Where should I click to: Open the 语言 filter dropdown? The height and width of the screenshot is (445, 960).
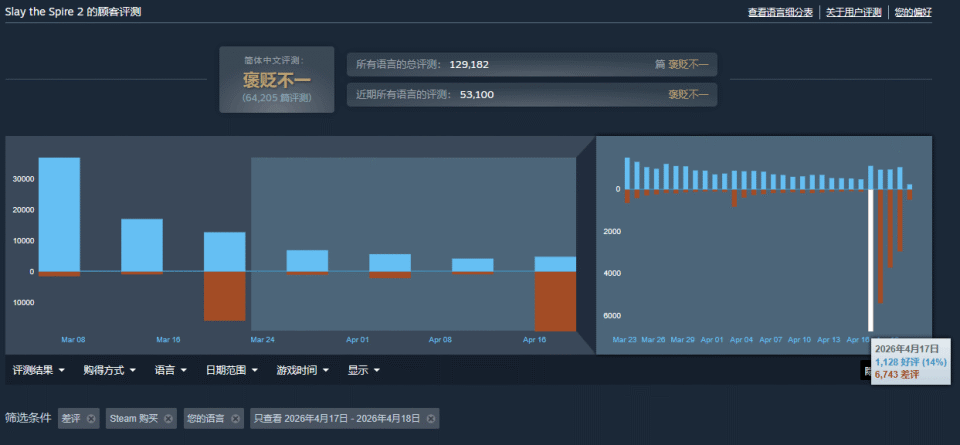point(171,370)
